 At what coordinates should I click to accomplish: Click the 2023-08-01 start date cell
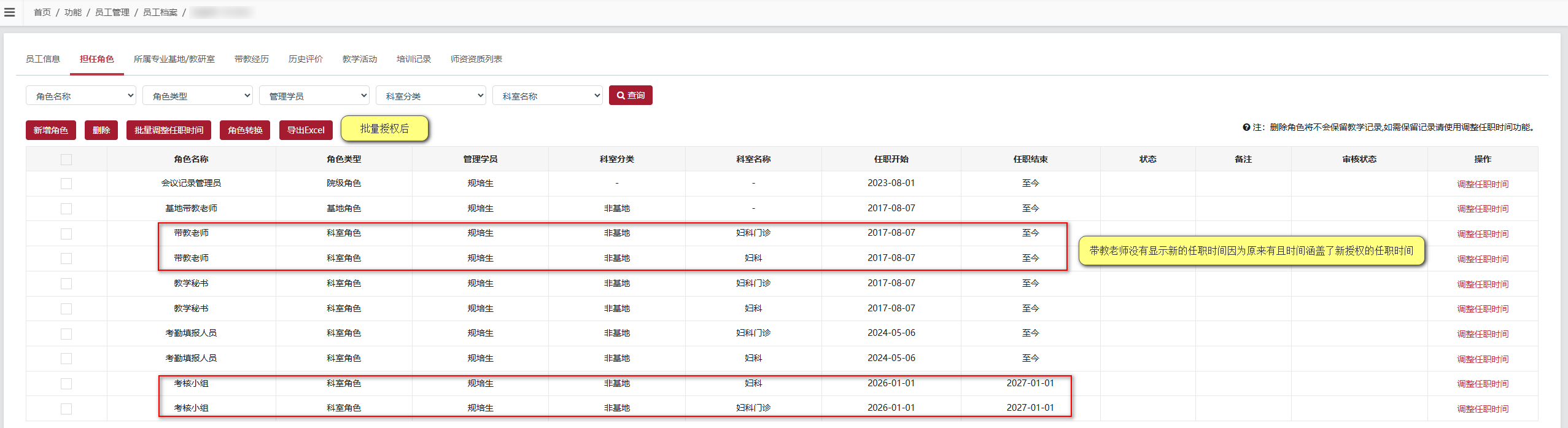(891, 183)
